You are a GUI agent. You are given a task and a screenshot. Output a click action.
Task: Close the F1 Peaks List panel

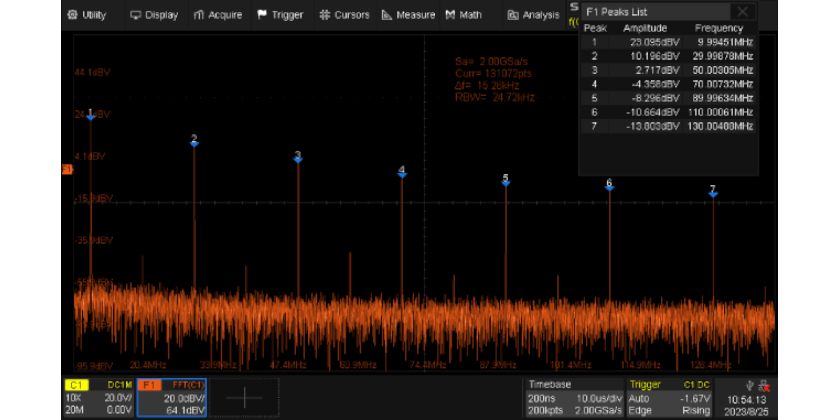(741, 12)
